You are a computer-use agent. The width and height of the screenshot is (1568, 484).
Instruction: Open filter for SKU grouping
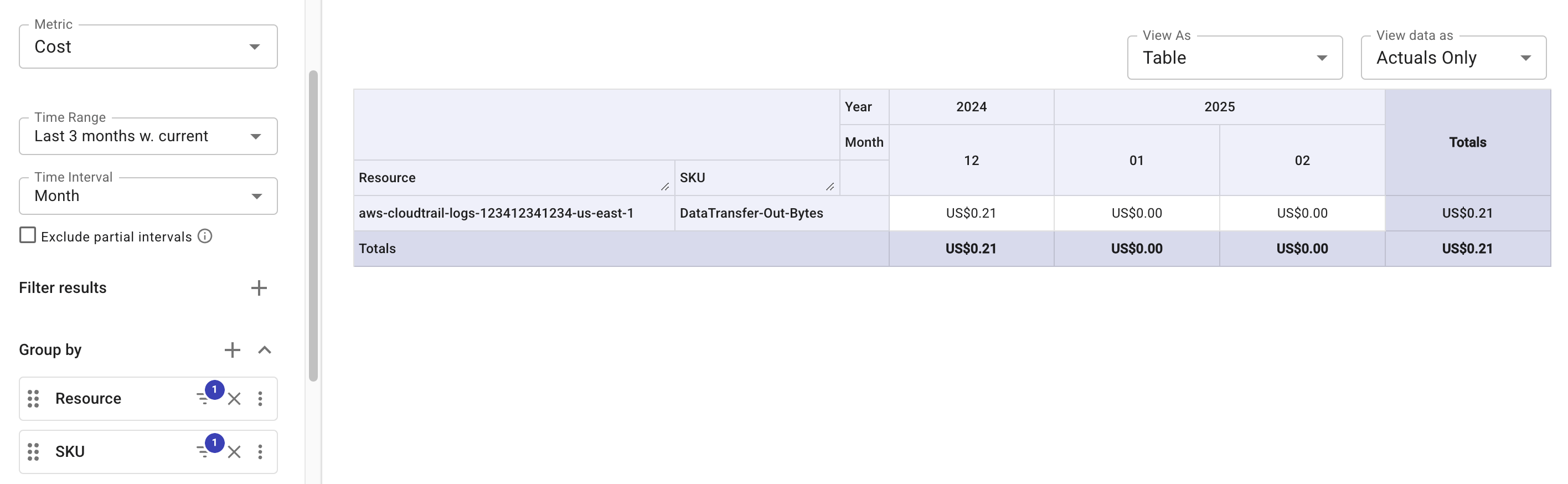[203, 452]
